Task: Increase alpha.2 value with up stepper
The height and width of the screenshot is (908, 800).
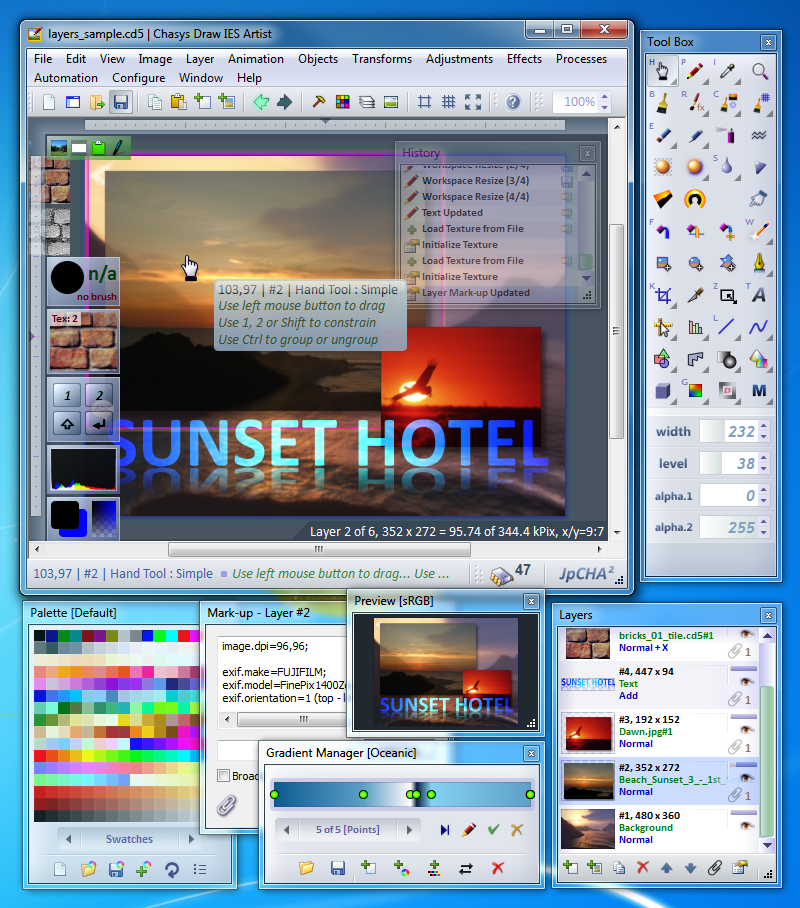Action: [x=764, y=522]
